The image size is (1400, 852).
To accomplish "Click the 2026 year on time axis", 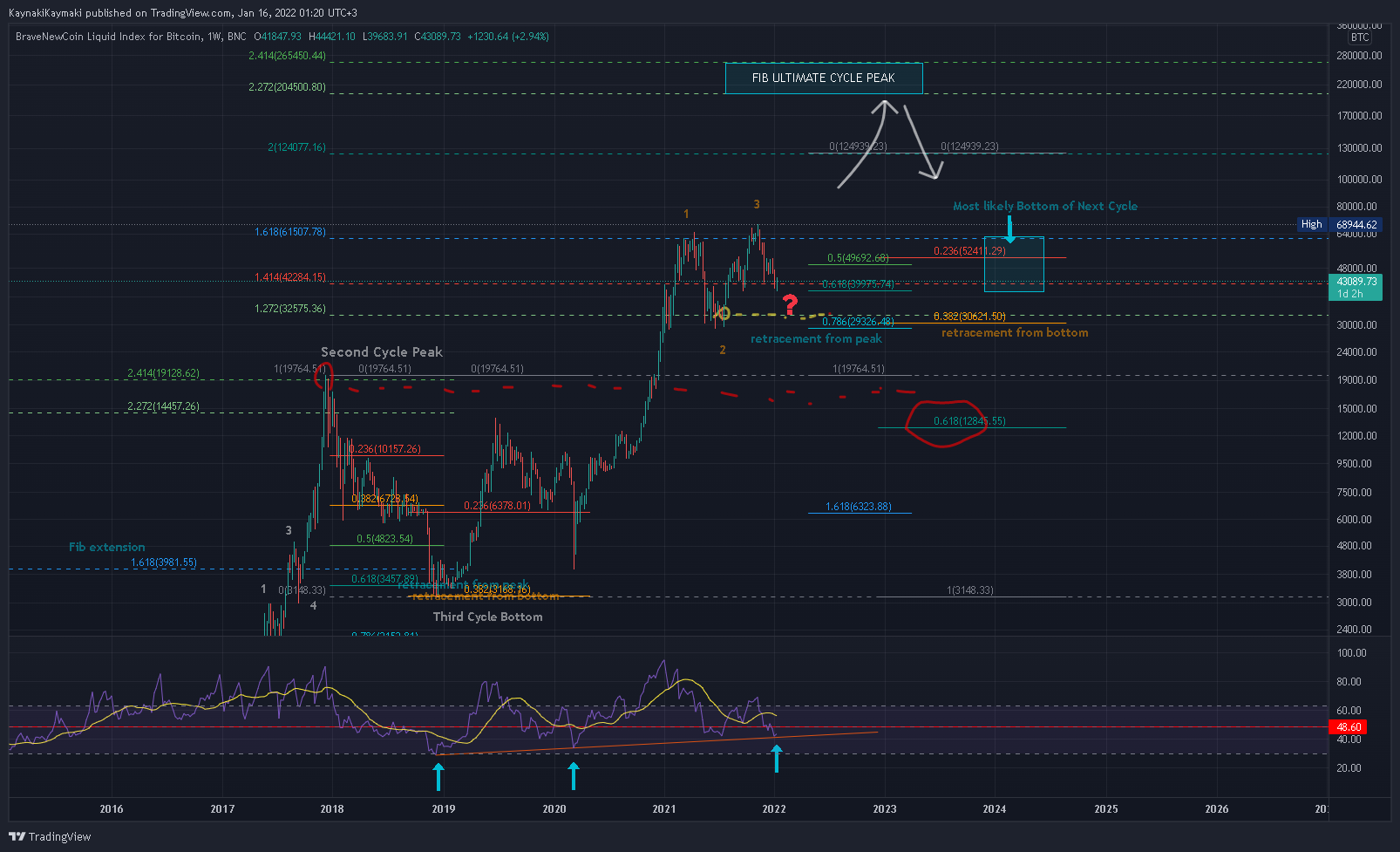I will pos(1217,809).
